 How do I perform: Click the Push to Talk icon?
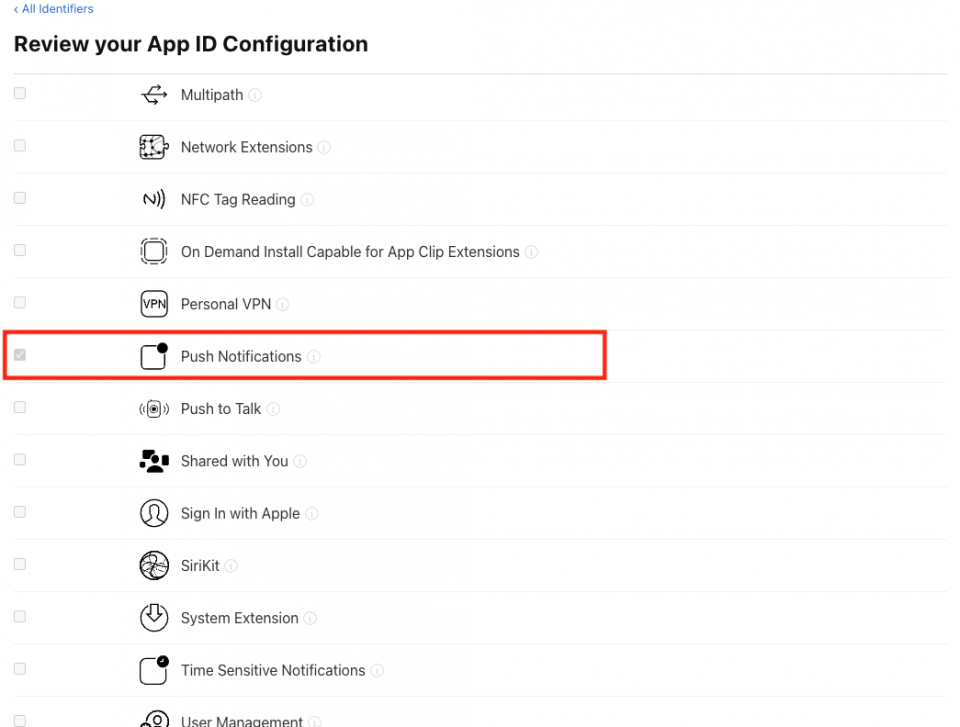point(153,408)
